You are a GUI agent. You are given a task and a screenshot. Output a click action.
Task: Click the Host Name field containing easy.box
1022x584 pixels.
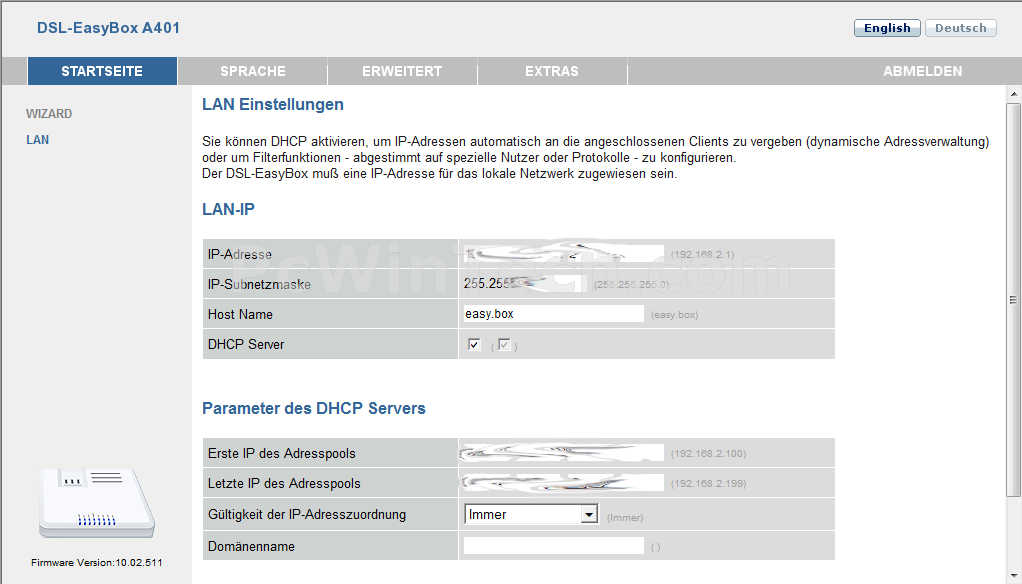pos(553,314)
